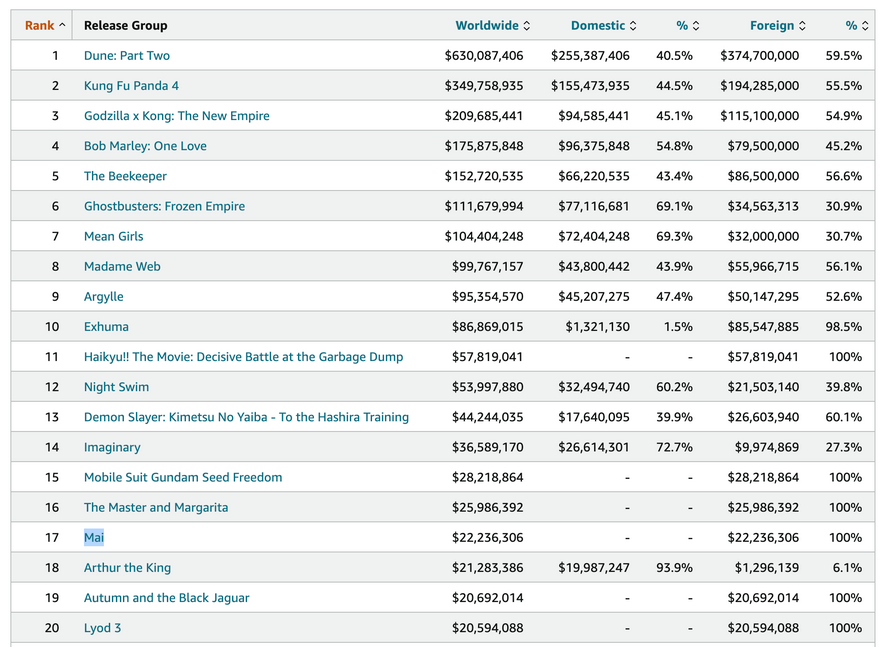This screenshot has width=880, height=647.
Task: Open Demon Slayer: Kimetsu No Yaiba link
Action: click(246, 417)
